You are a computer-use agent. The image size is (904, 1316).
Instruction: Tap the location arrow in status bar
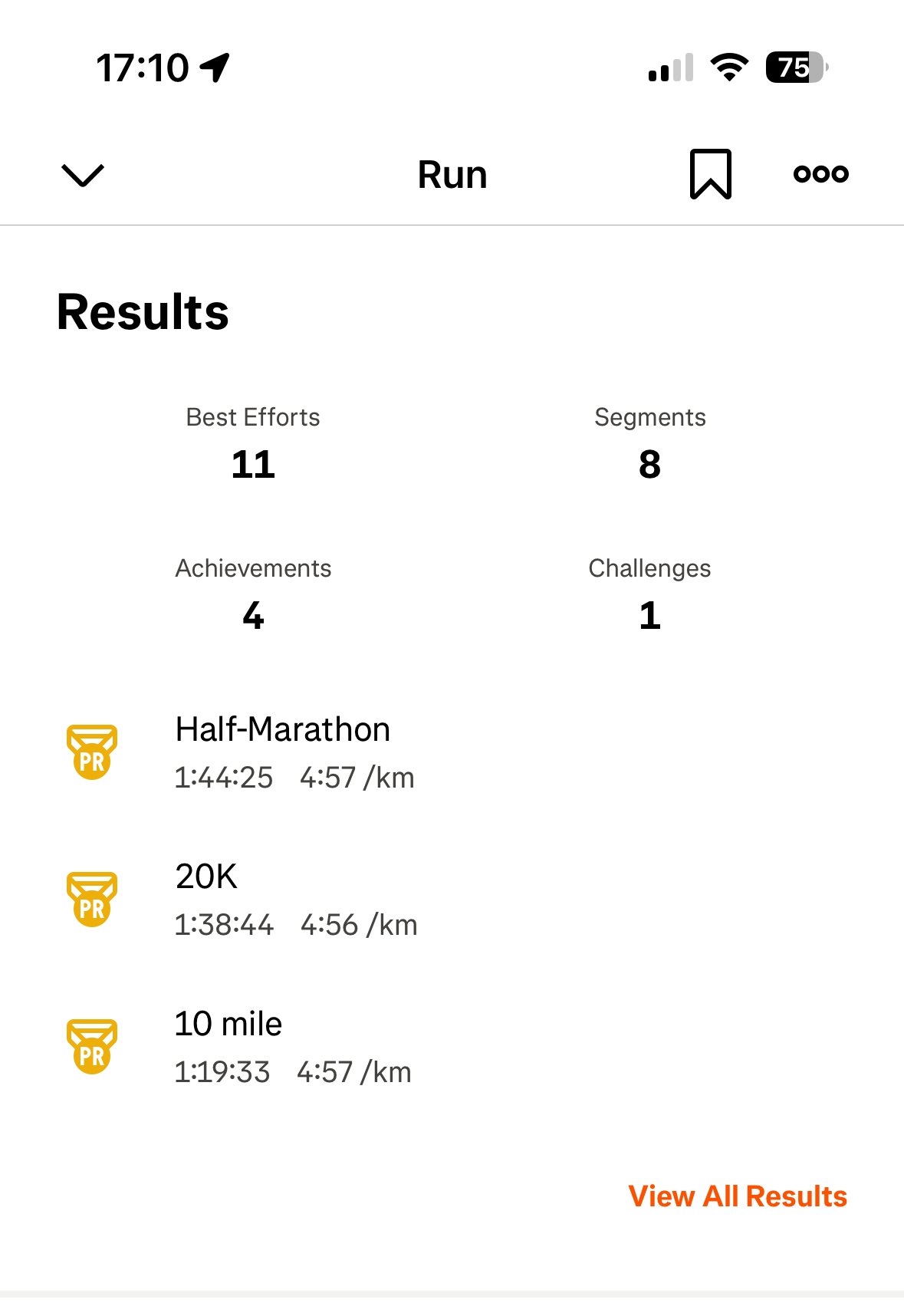[215, 67]
